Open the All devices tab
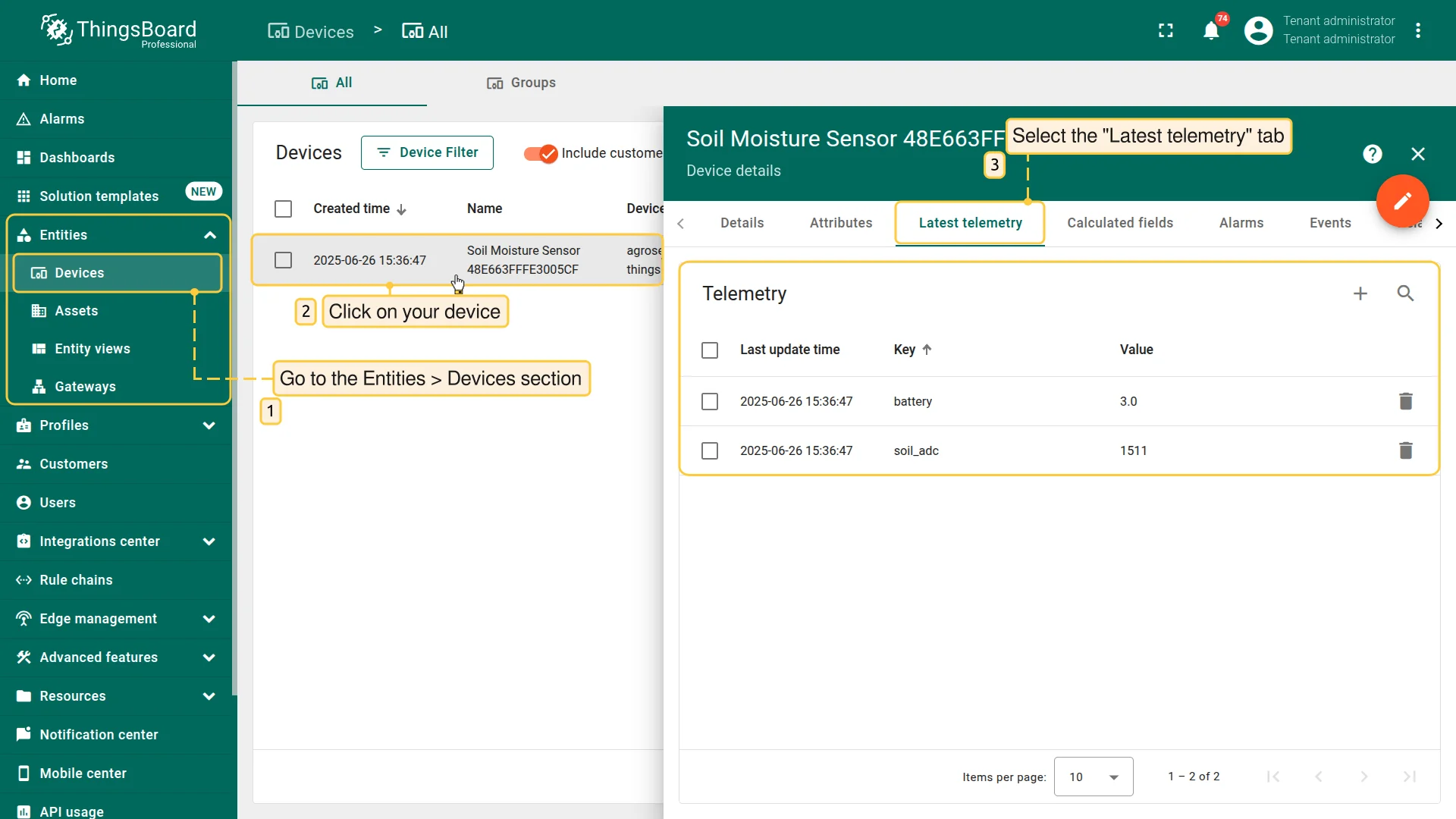 332,83
